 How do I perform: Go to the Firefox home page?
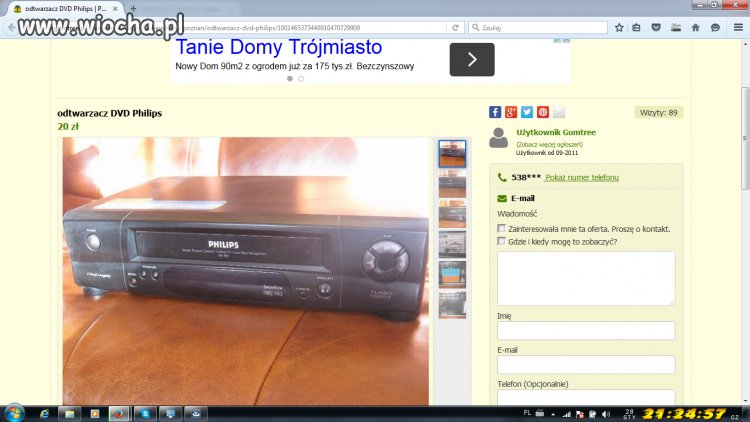pos(695,28)
